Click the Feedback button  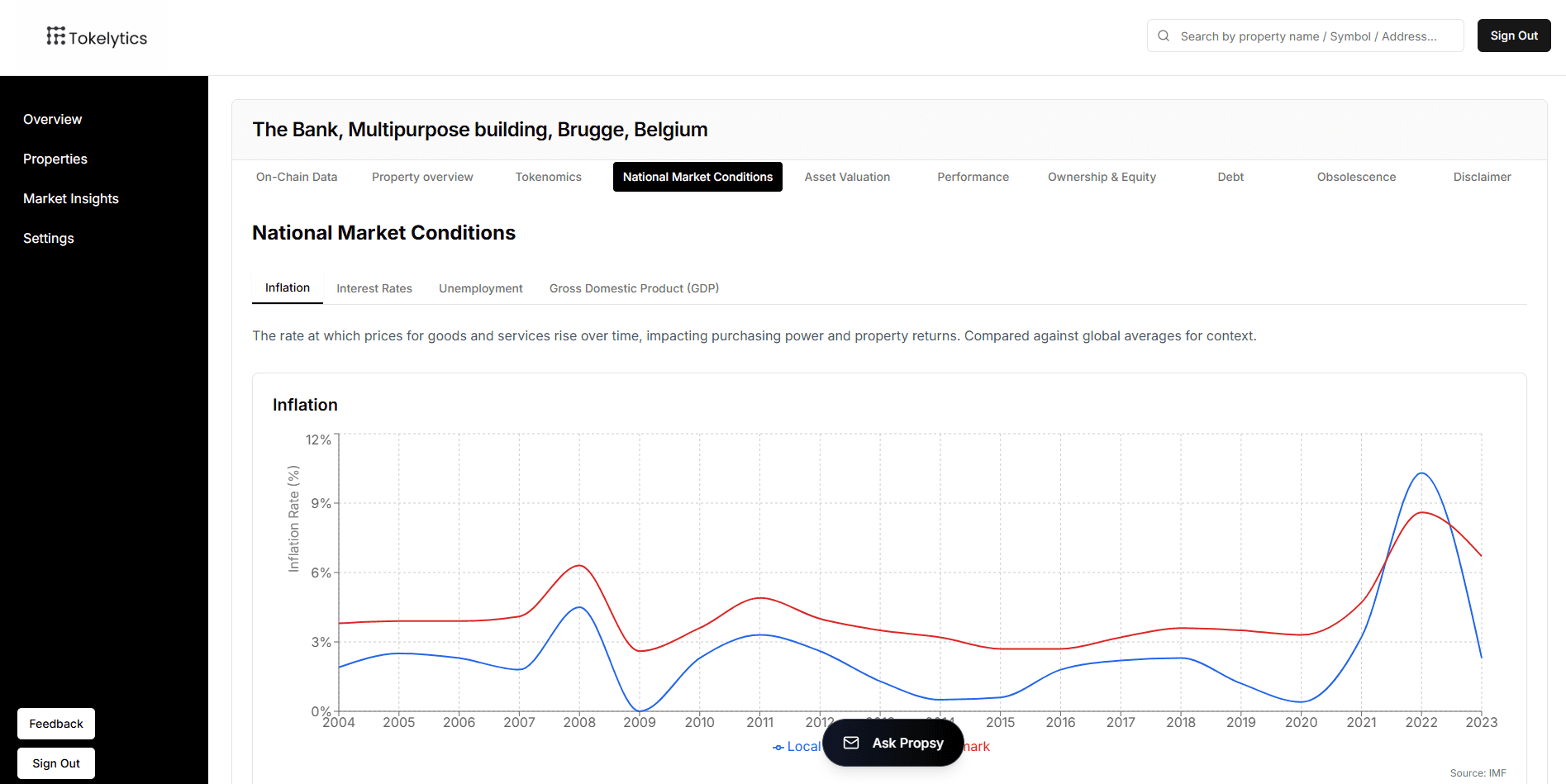pos(56,724)
